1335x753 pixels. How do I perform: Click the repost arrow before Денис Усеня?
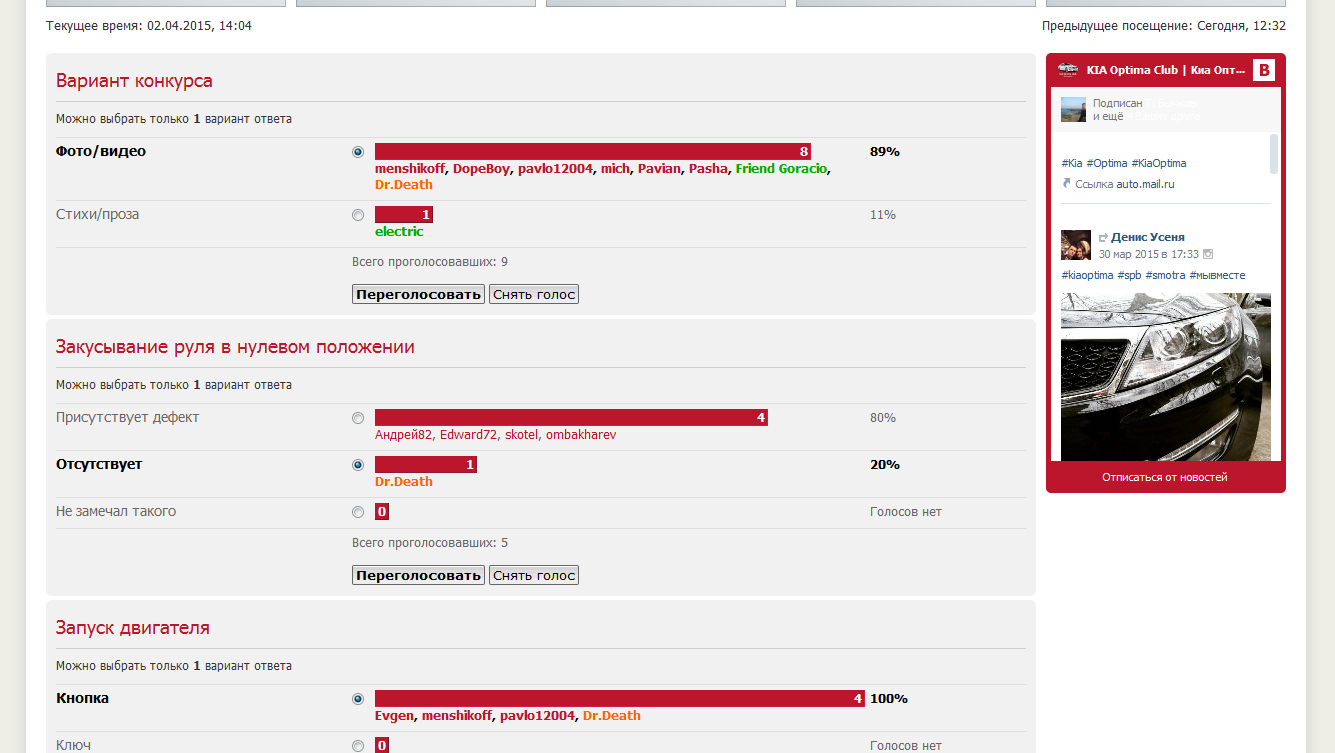[1103, 238]
